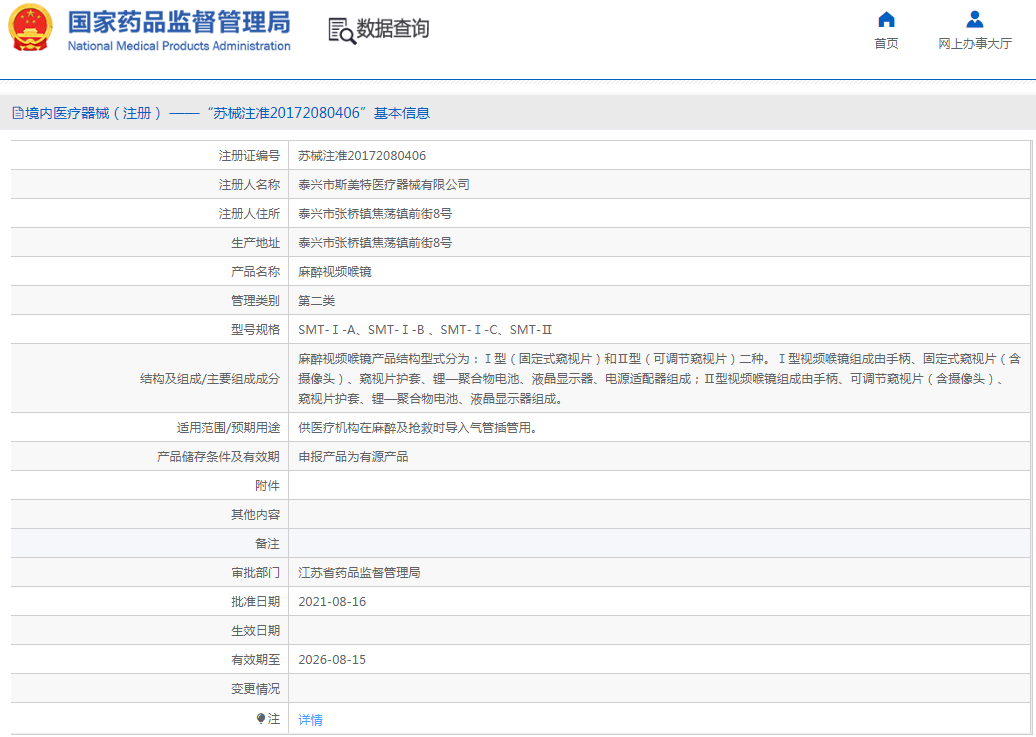Select registrant name 泰兴市斯美特医疗器械有限公司
The image size is (1036, 737).
coord(384,185)
